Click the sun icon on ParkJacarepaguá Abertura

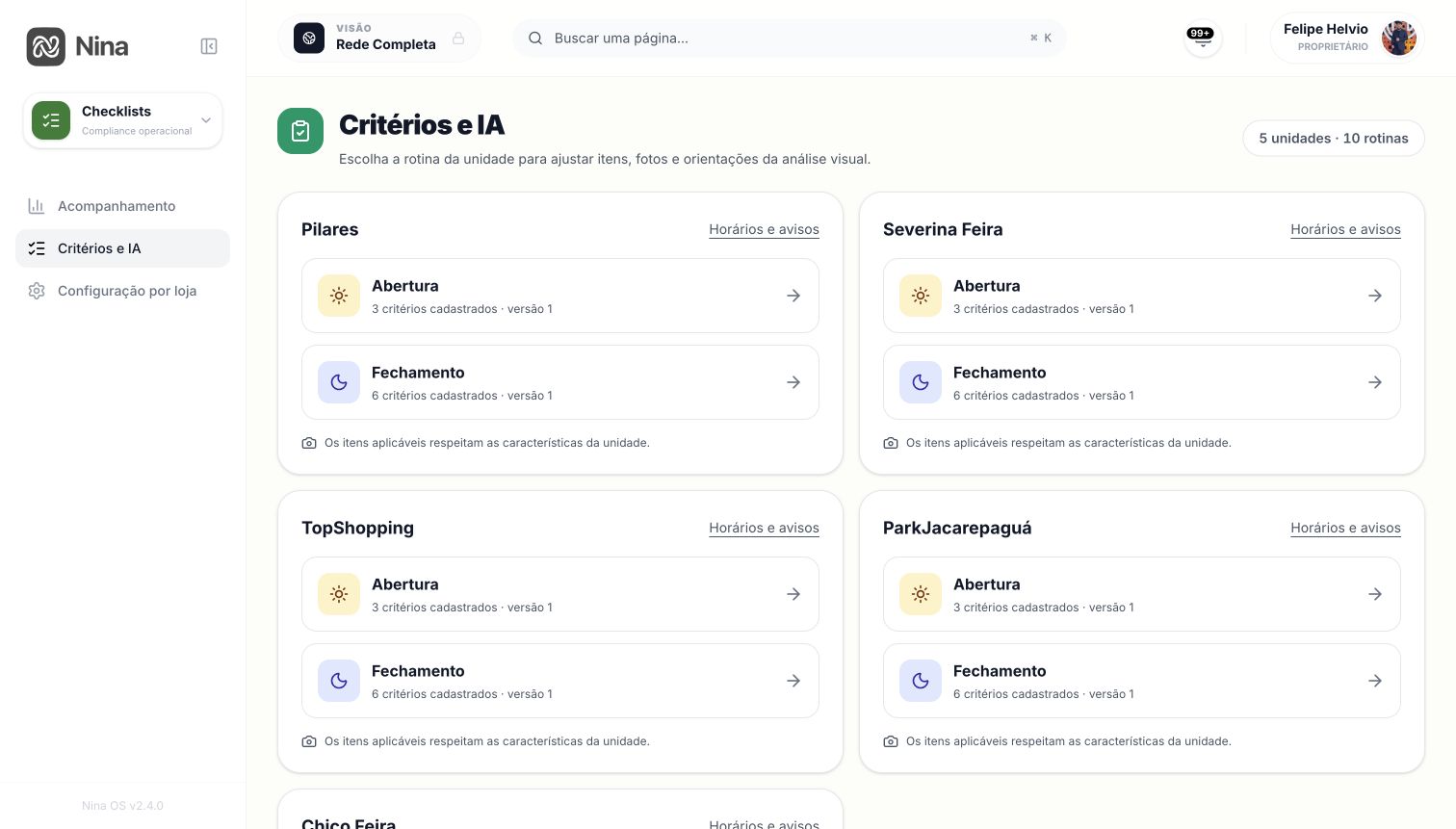click(921, 594)
